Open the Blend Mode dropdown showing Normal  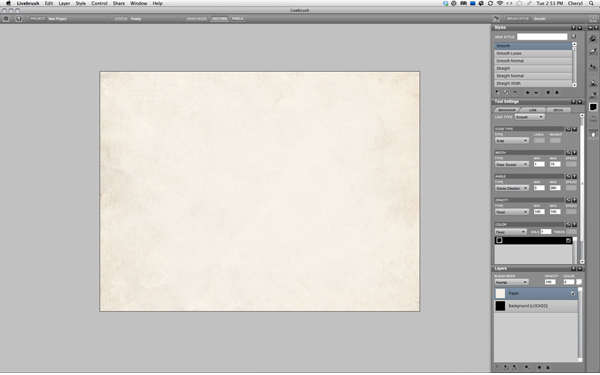click(x=512, y=282)
